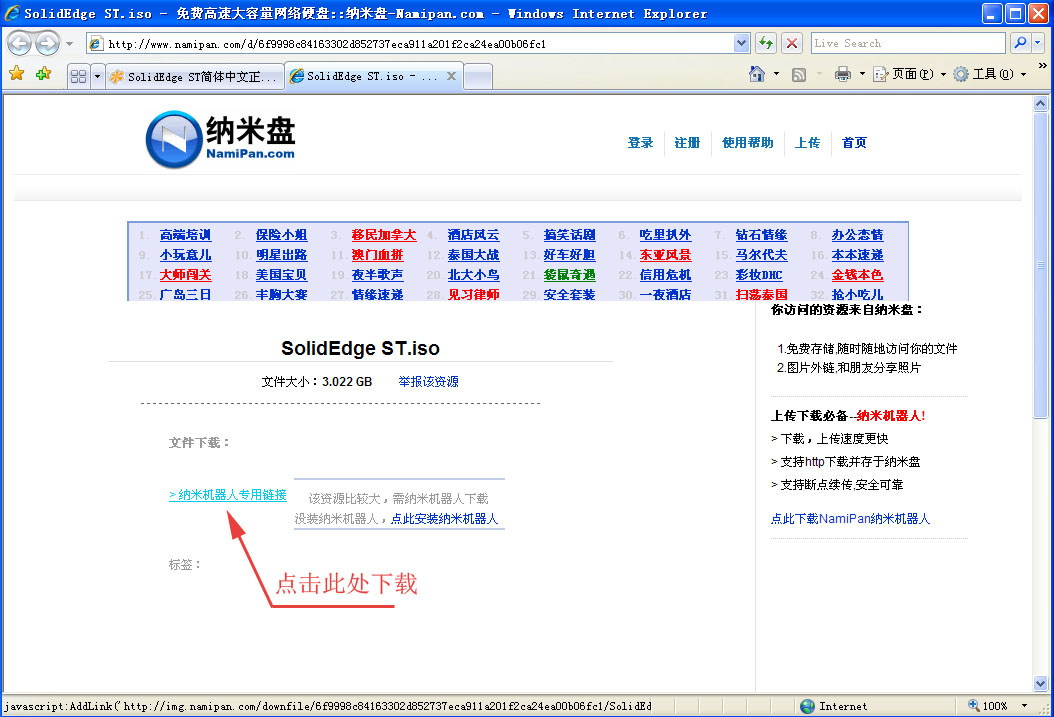1054x717 pixels.
Task: Open the 工具(O) menu
Action: coord(989,74)
